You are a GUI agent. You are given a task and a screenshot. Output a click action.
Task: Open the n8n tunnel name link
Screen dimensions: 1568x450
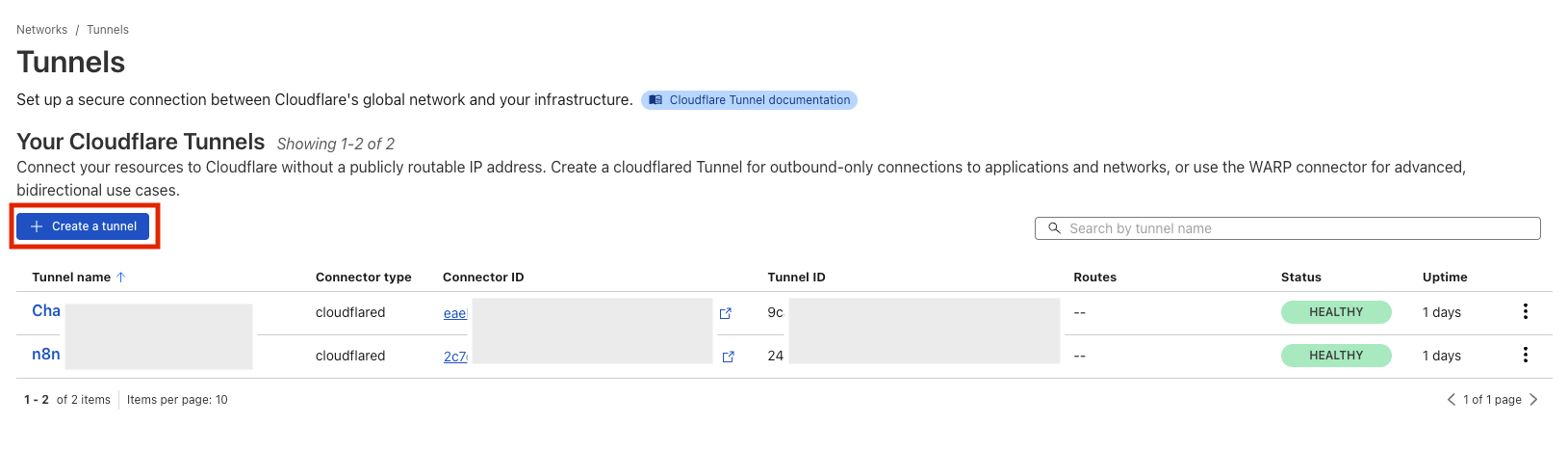pyautogui.click(x=46, y=354)
